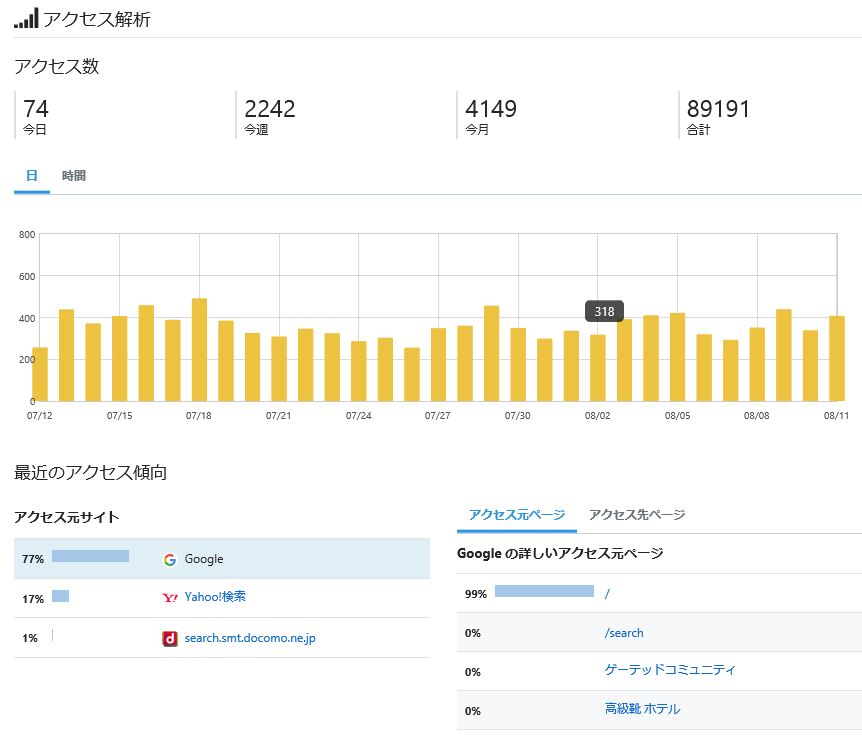Screen dimensions: 862x747
Task: Click the Google logo icon
Action: (170, 560)
